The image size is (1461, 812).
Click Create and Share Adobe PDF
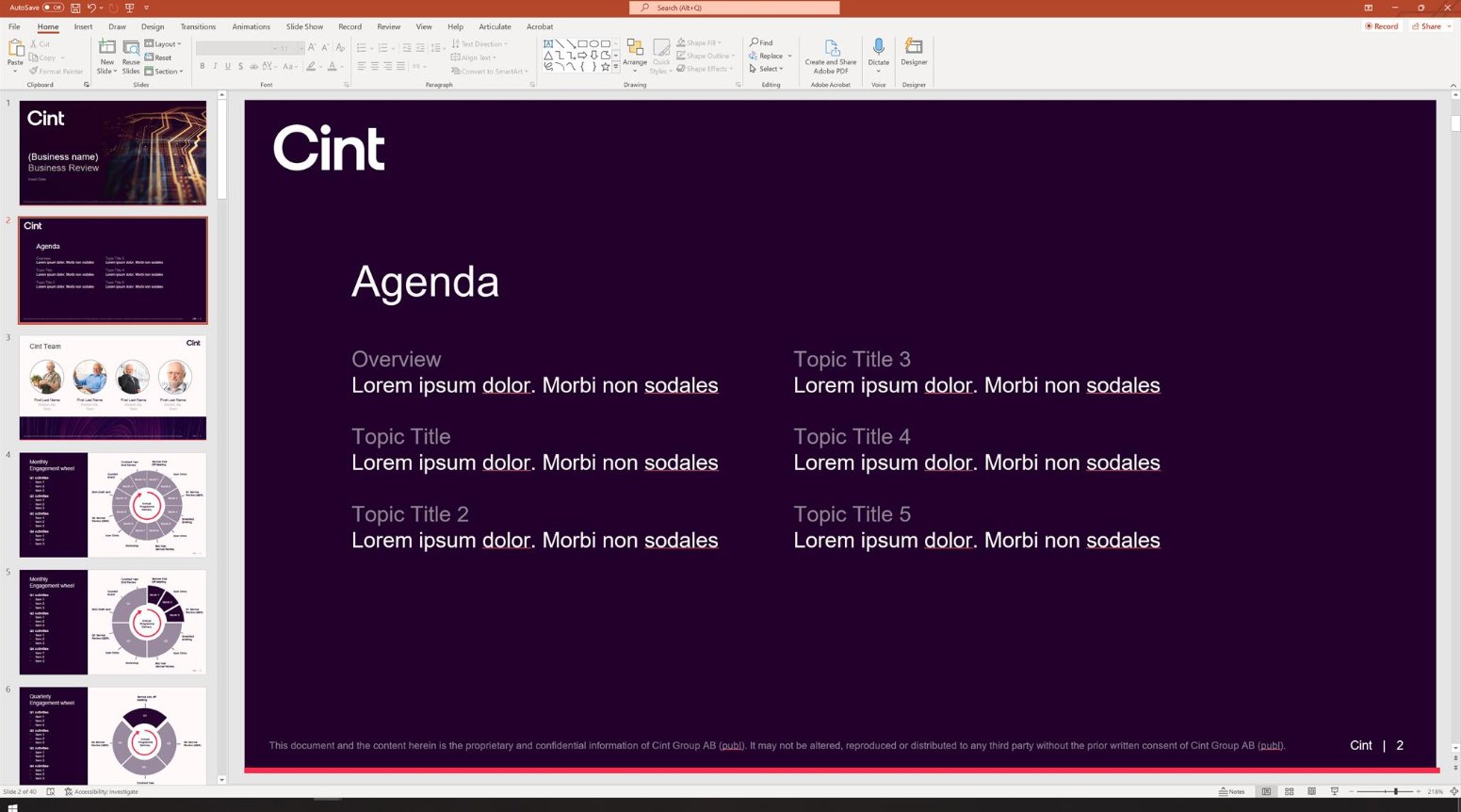coord(831,56)
